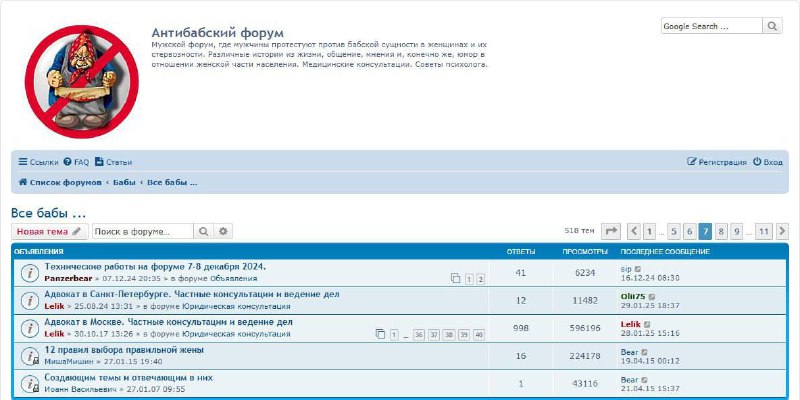Click Вход login link
The height and width of the screenshot is (400, 800).
point(768,162)
